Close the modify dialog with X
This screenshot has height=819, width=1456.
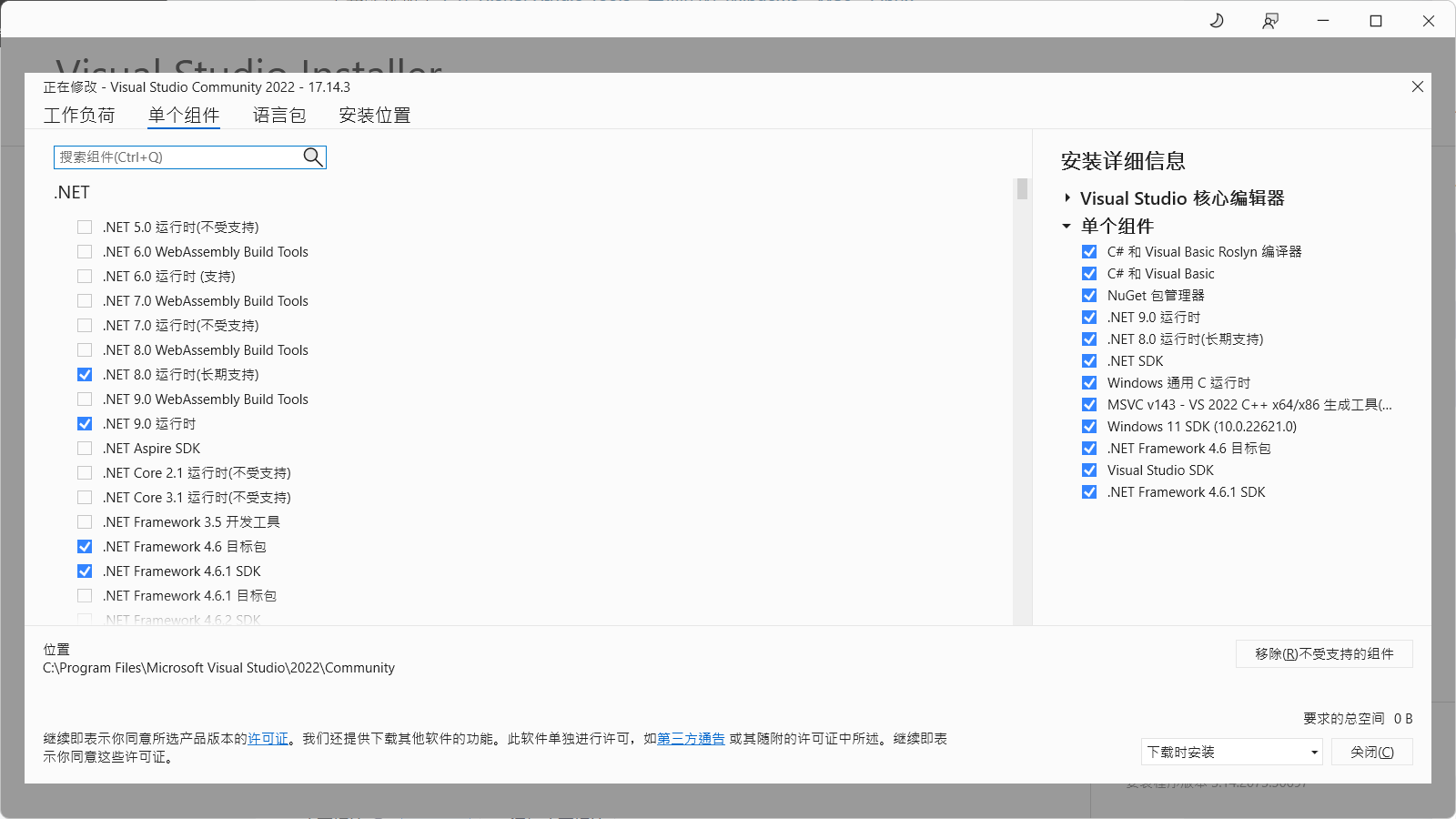(x=1417, y=86)
